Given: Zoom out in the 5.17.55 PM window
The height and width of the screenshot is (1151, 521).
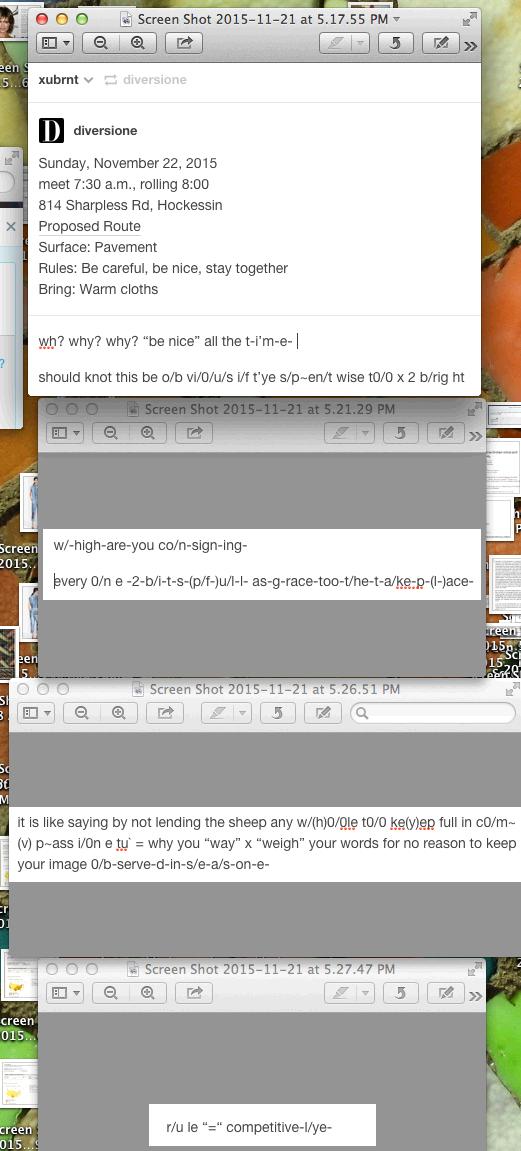Looking at the screenshot, I should click(101, 43).
